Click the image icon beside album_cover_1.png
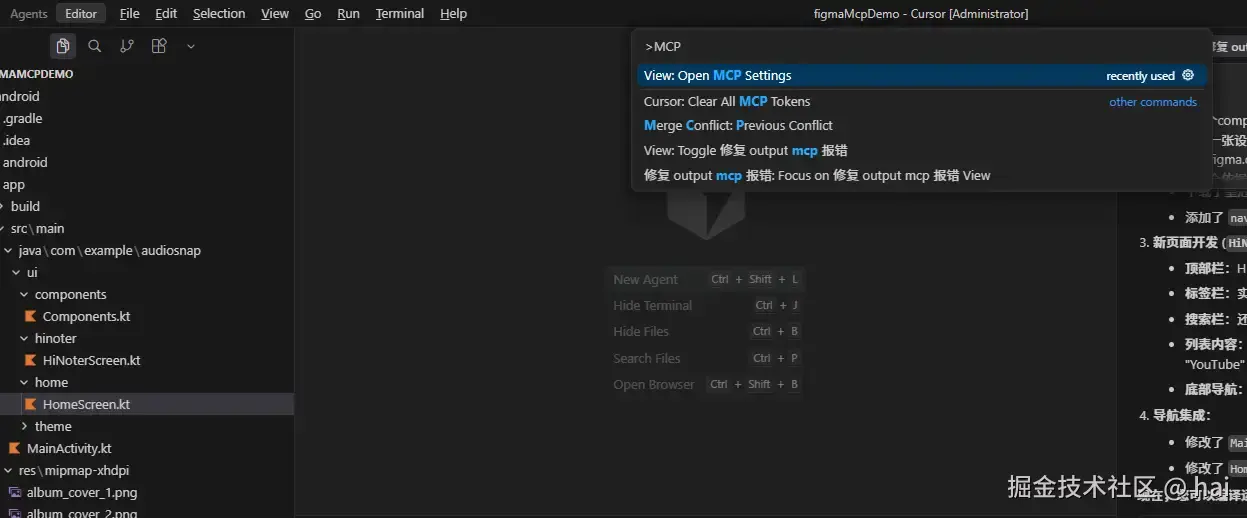Image resolution: width=1247 pixels, height=518 pixels. coord(15,493)
